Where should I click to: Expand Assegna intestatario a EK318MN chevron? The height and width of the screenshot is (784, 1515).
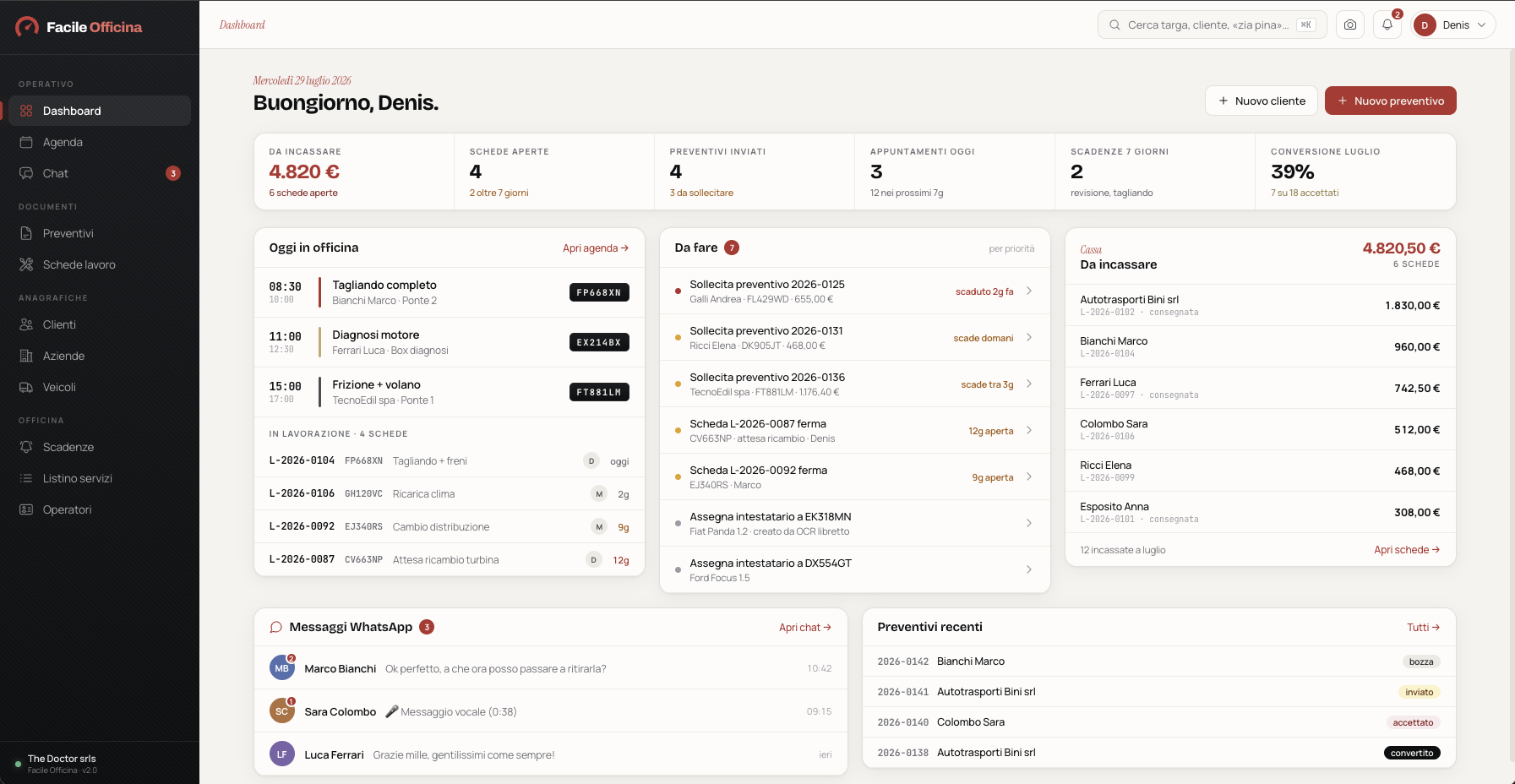click(1029, 523)
